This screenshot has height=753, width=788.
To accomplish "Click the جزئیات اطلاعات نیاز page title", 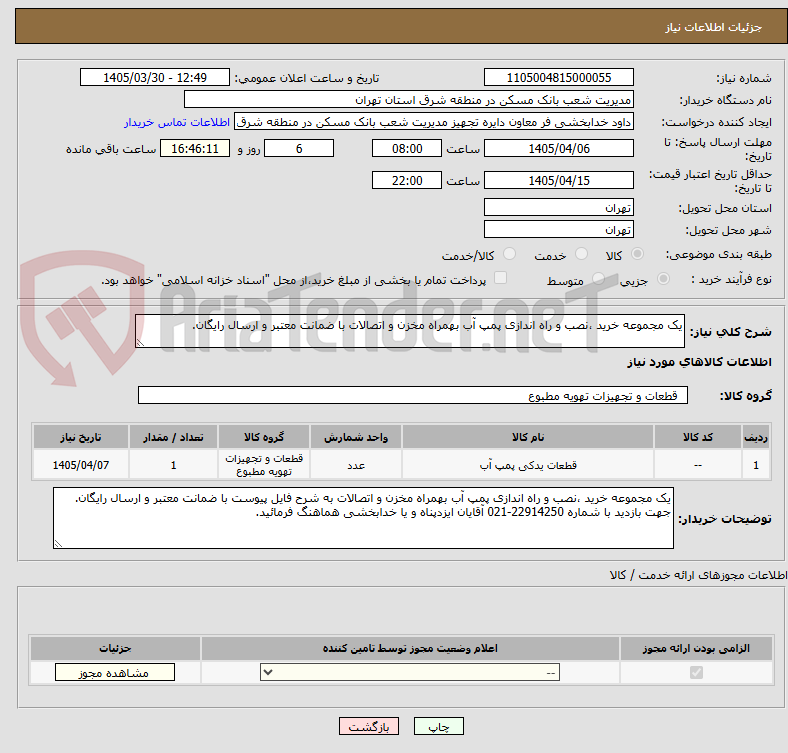I will coord(714,27).
